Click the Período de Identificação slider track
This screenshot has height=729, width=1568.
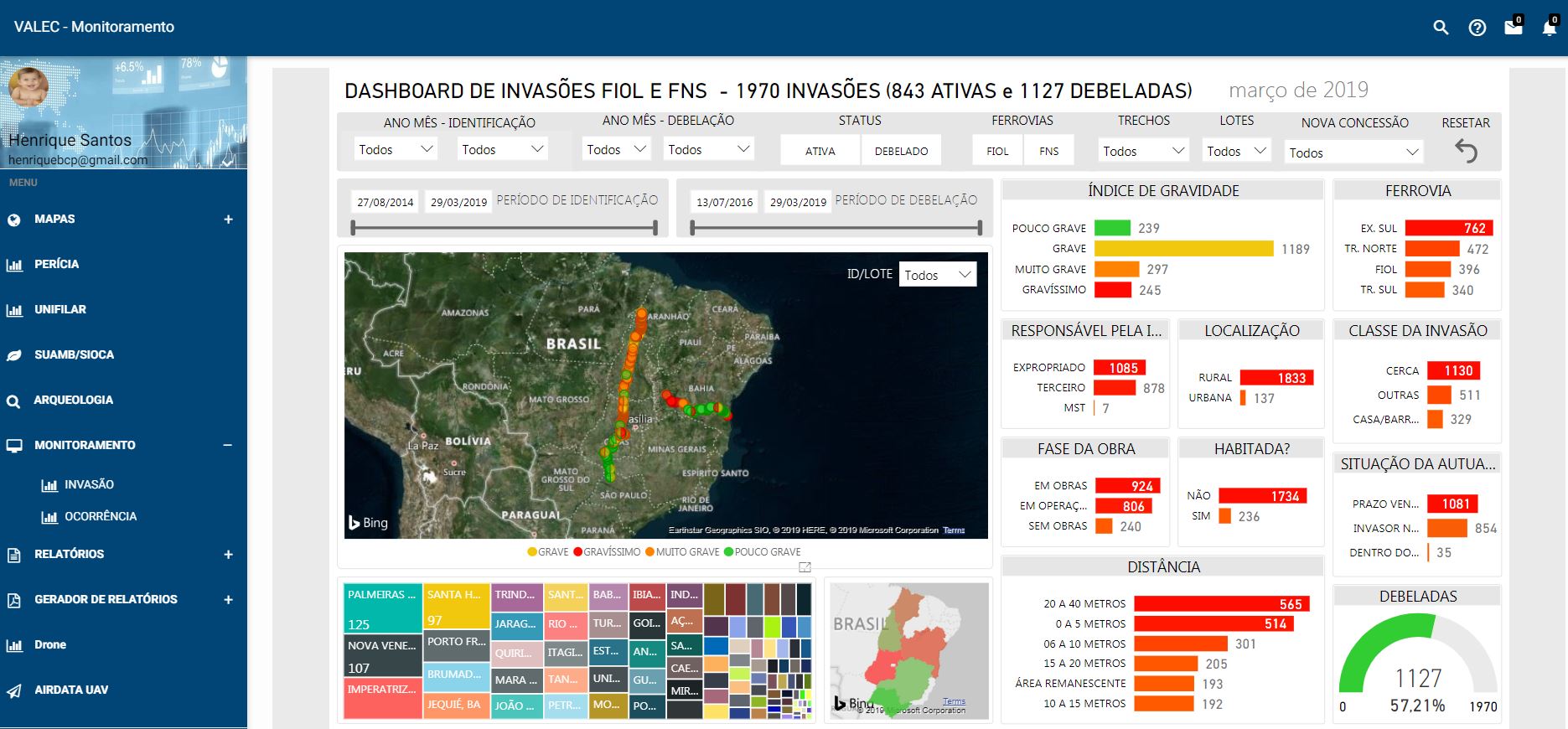coord(503,227)
